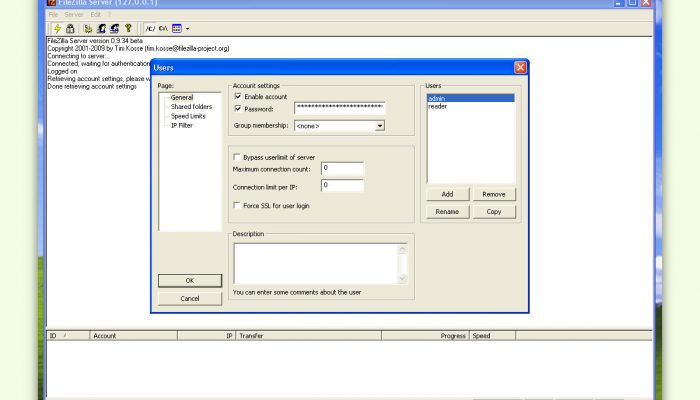Click the yellow question mark help icon
The width and height of the screenshot is (700, 400).
128,29
